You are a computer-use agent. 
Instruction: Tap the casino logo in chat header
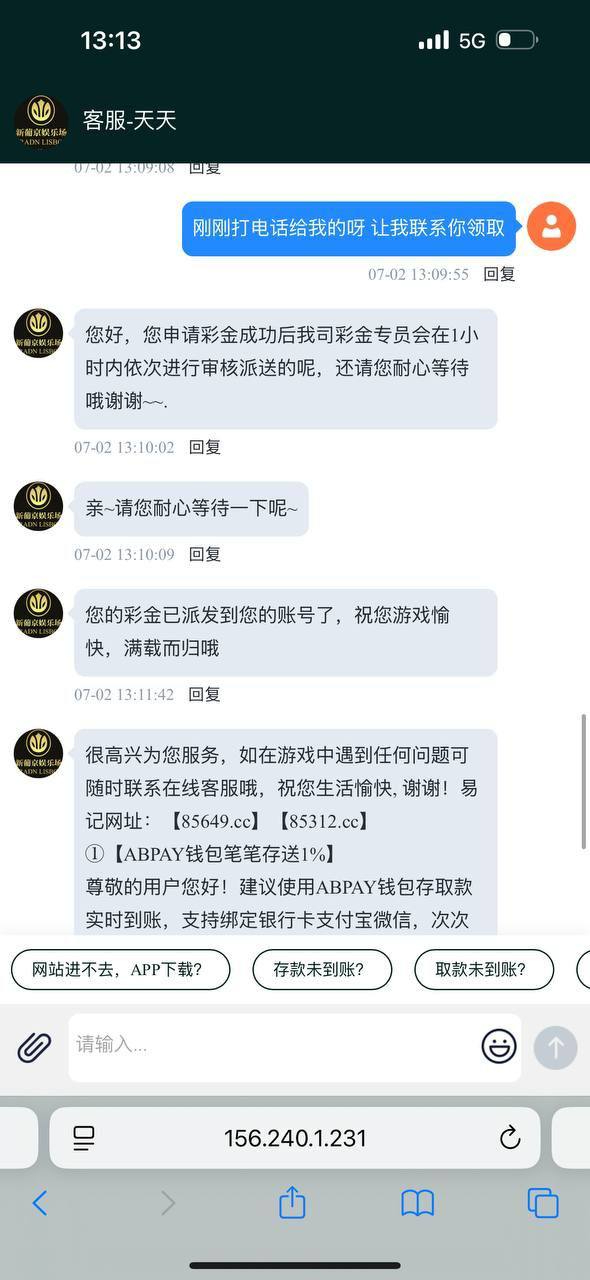pos(41,121)
